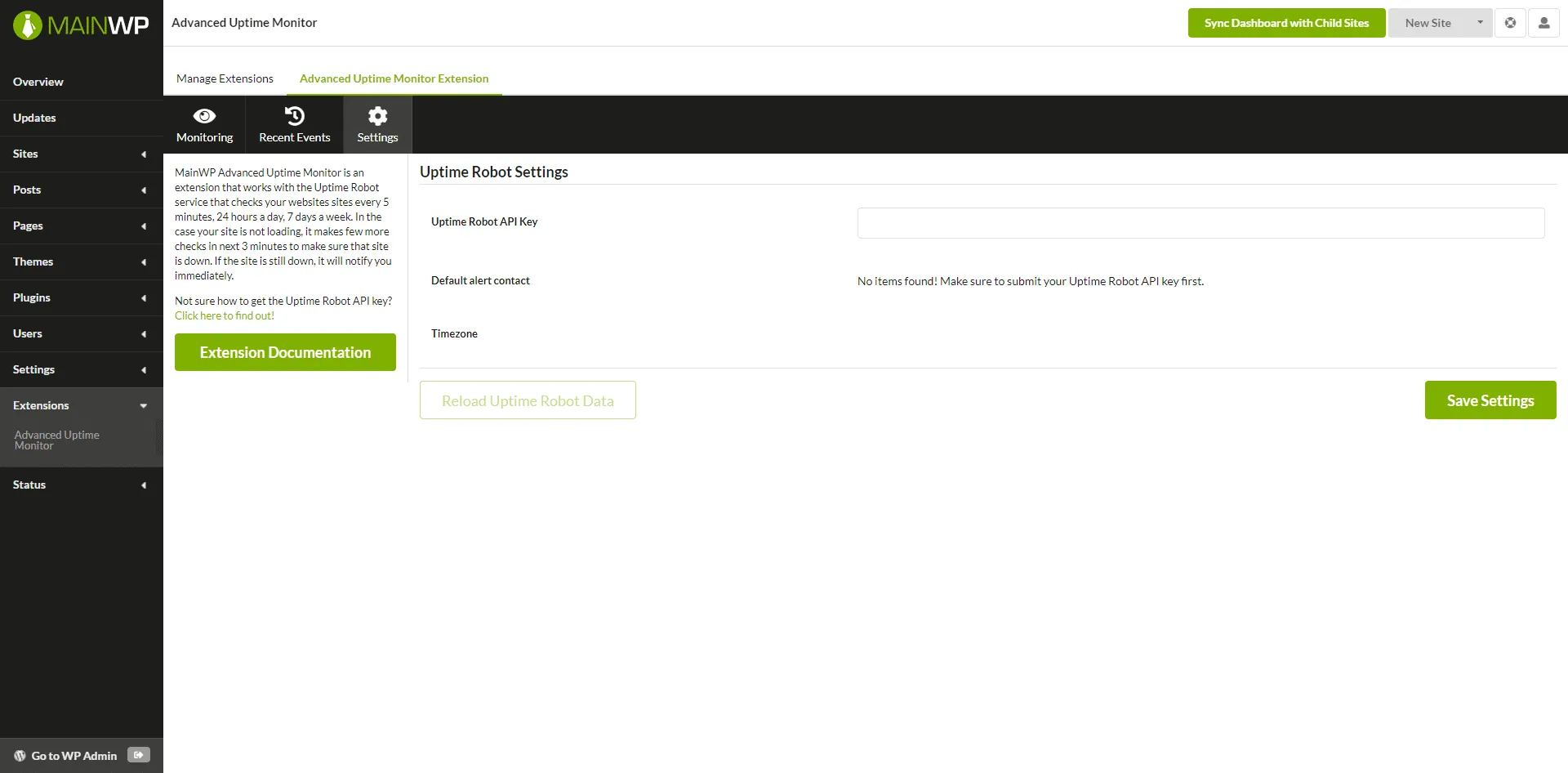Collapse the Extensions section
The width and height of the screenshot is (1568, 773).
tap(144, 405)
